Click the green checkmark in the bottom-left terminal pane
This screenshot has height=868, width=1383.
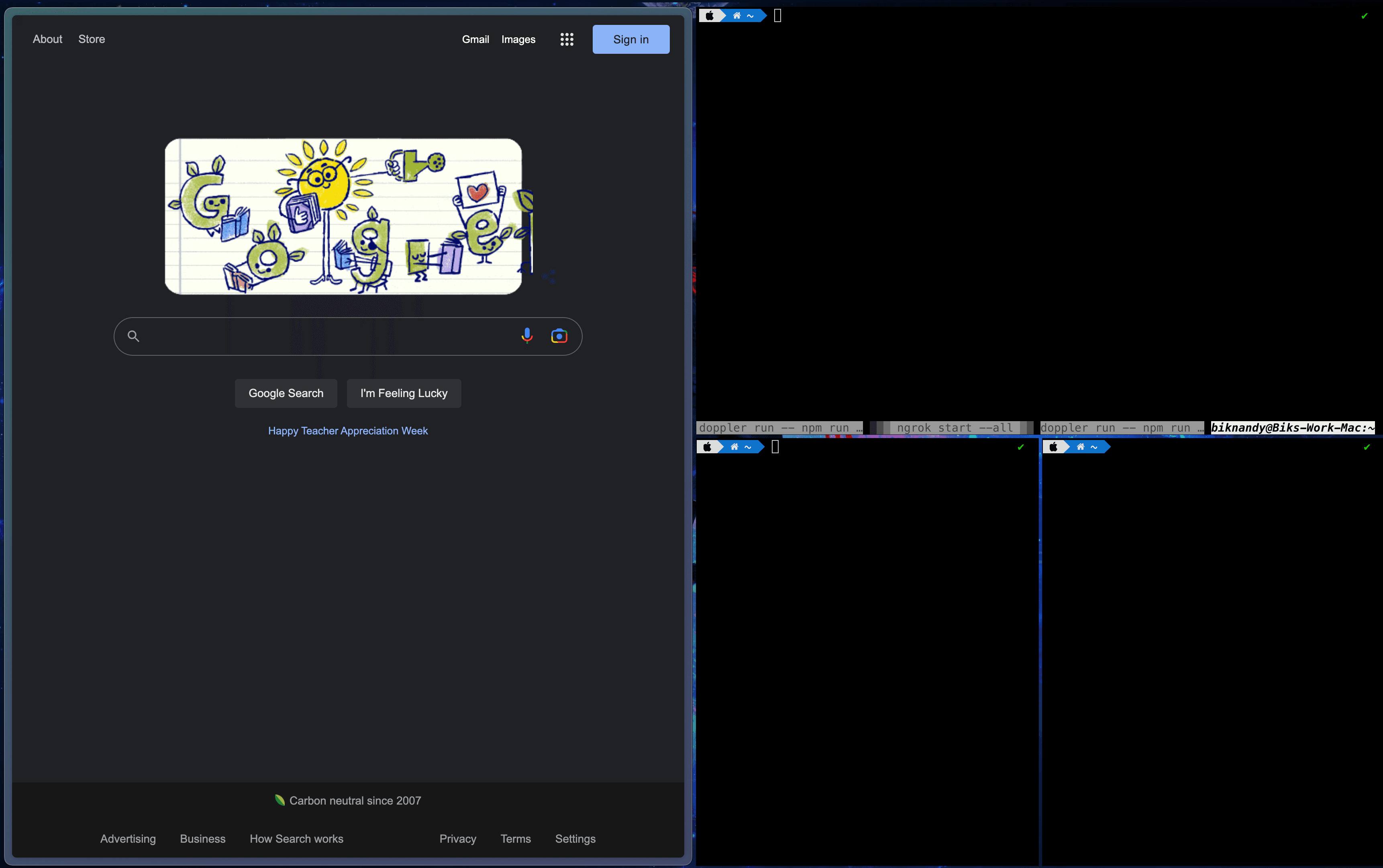[1020, 447]
